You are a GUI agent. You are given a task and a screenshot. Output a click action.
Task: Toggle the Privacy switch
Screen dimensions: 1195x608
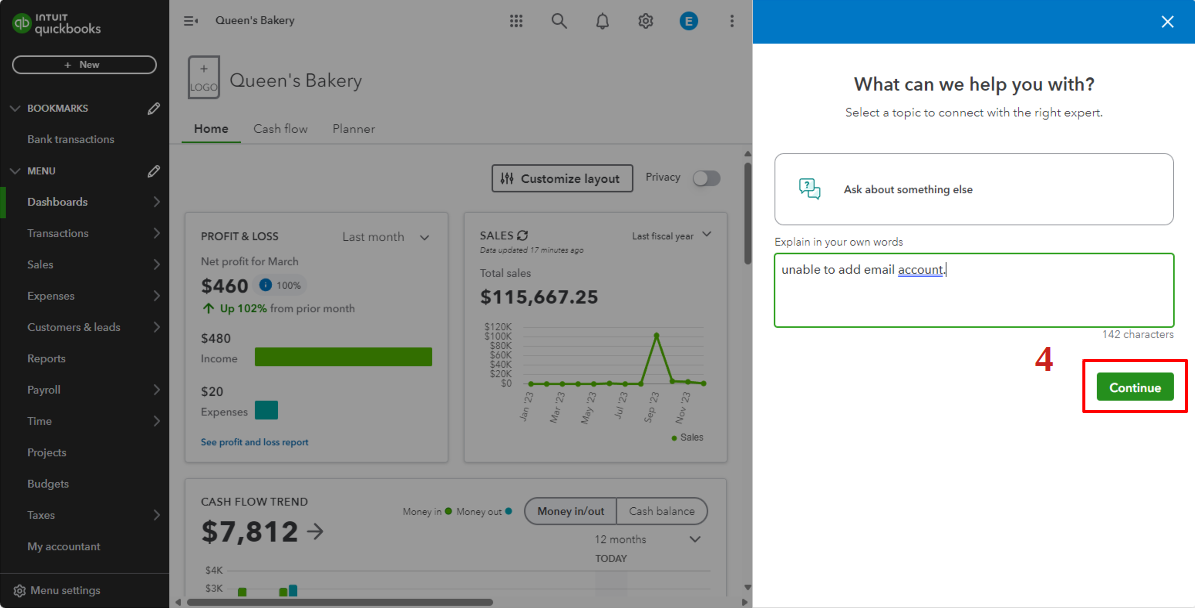pyautogui.click(x=706, y=177)
